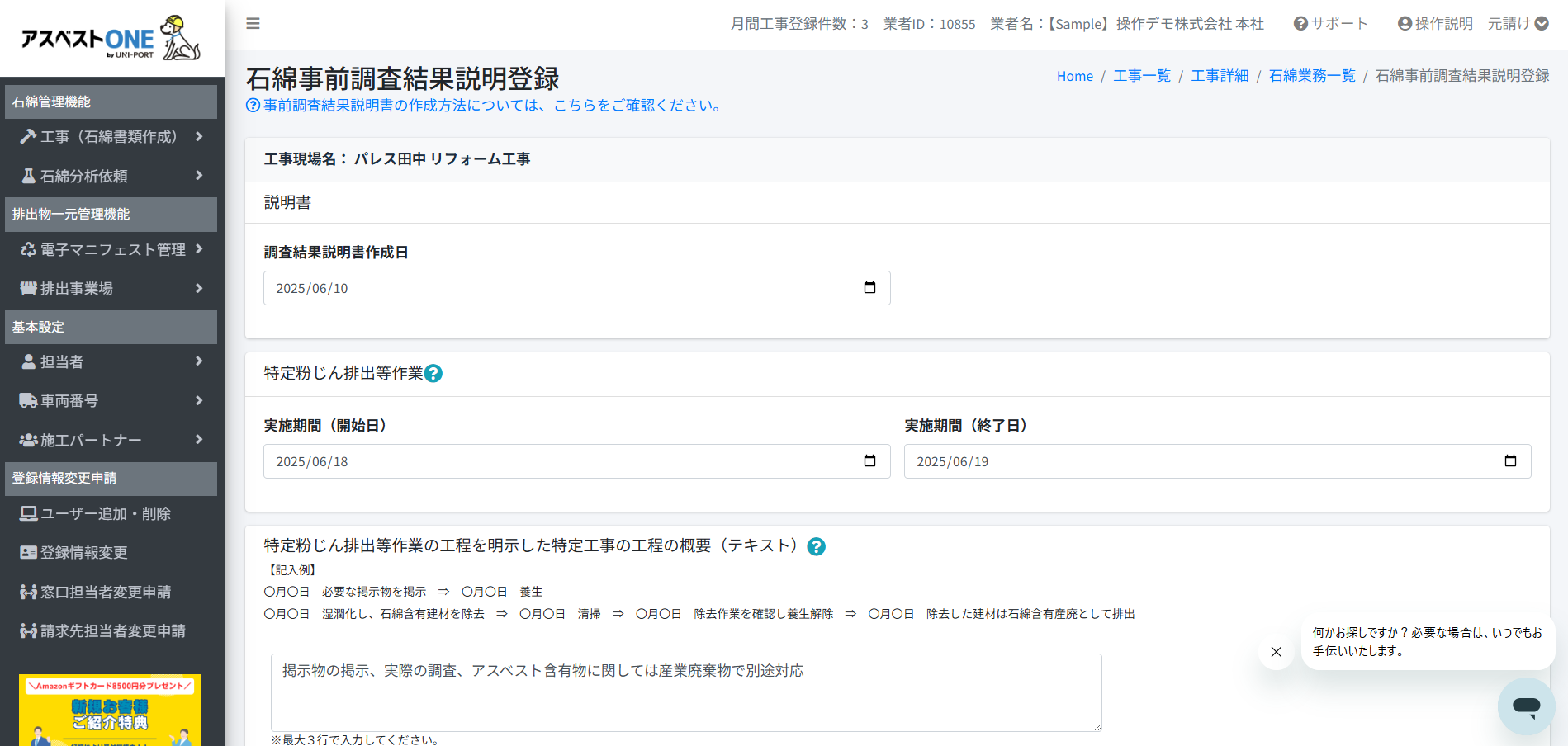Expand 電子マニフェスト管理 menu
This screenshot has height=746, width=1568.
[111, 249]
